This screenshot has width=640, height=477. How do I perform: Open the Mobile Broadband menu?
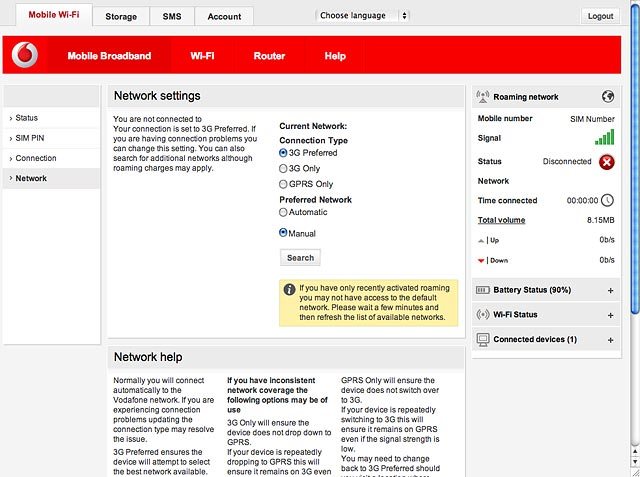[x=109, y=56]
